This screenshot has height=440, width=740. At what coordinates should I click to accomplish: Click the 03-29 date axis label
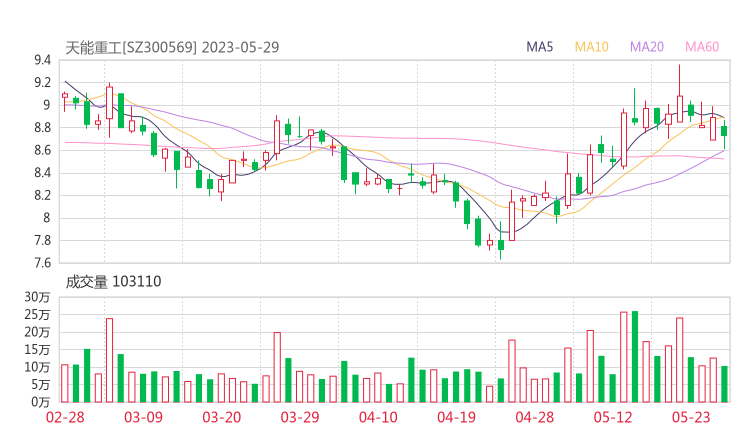[x=300, y=417]
